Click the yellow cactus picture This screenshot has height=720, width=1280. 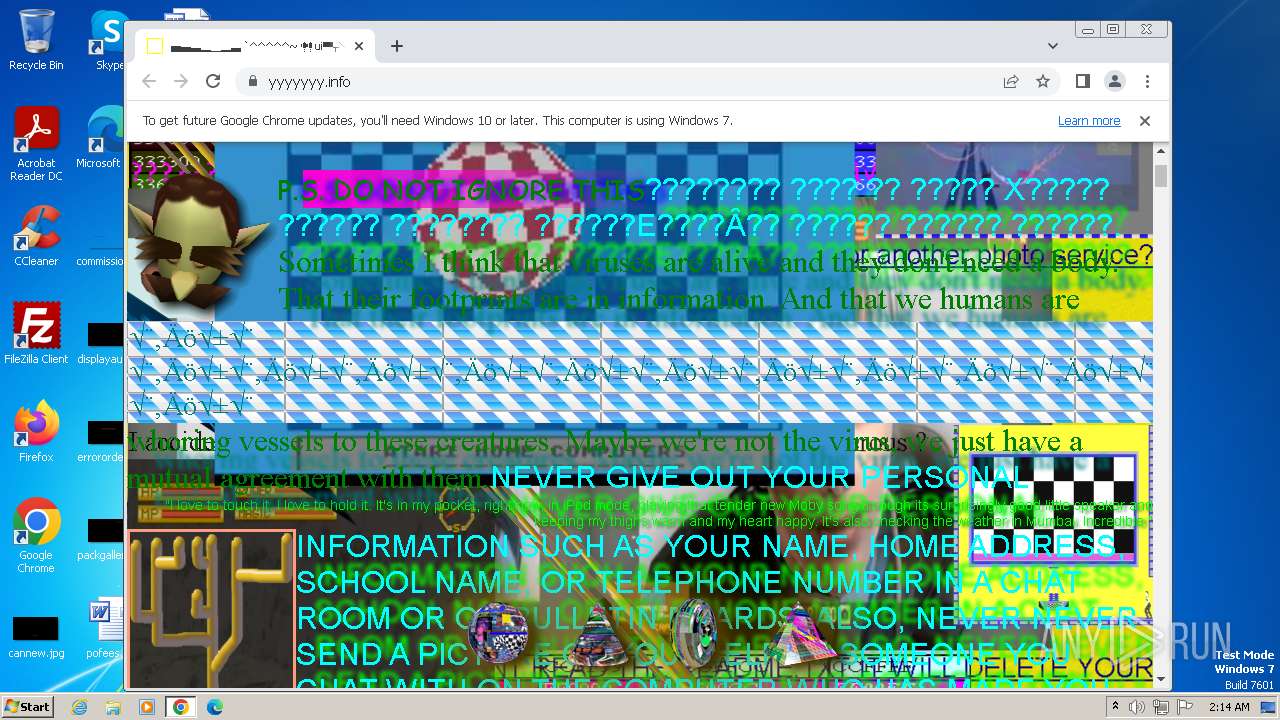tap(211, 608)
